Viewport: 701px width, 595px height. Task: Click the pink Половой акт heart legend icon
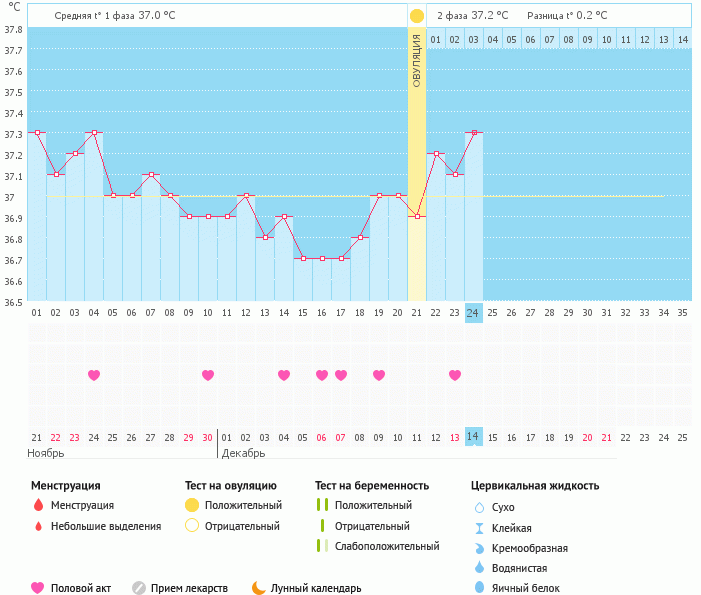point(38,588)
